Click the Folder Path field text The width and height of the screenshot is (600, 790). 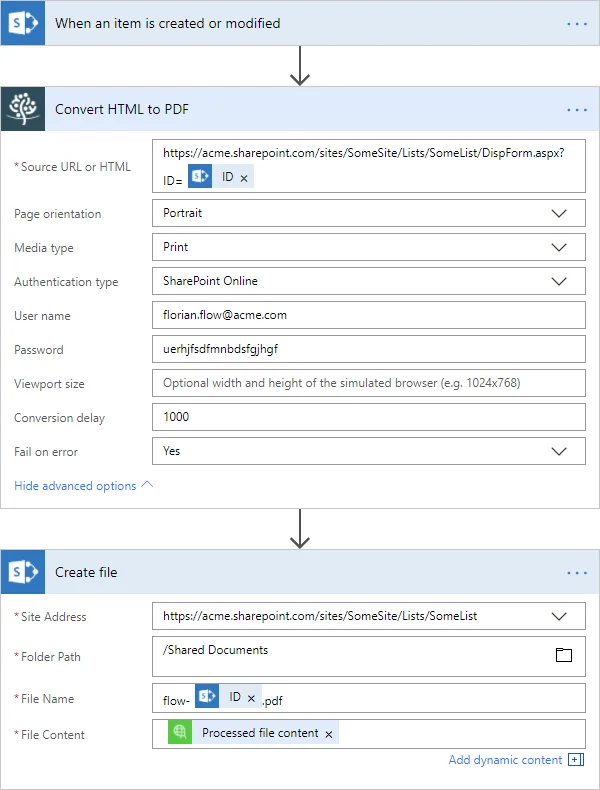215,650
